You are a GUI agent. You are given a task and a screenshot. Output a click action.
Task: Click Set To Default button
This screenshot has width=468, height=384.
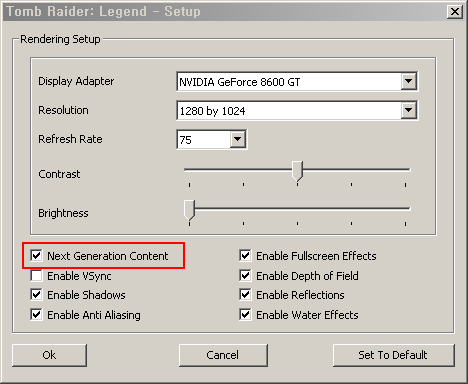click(393, 355)
